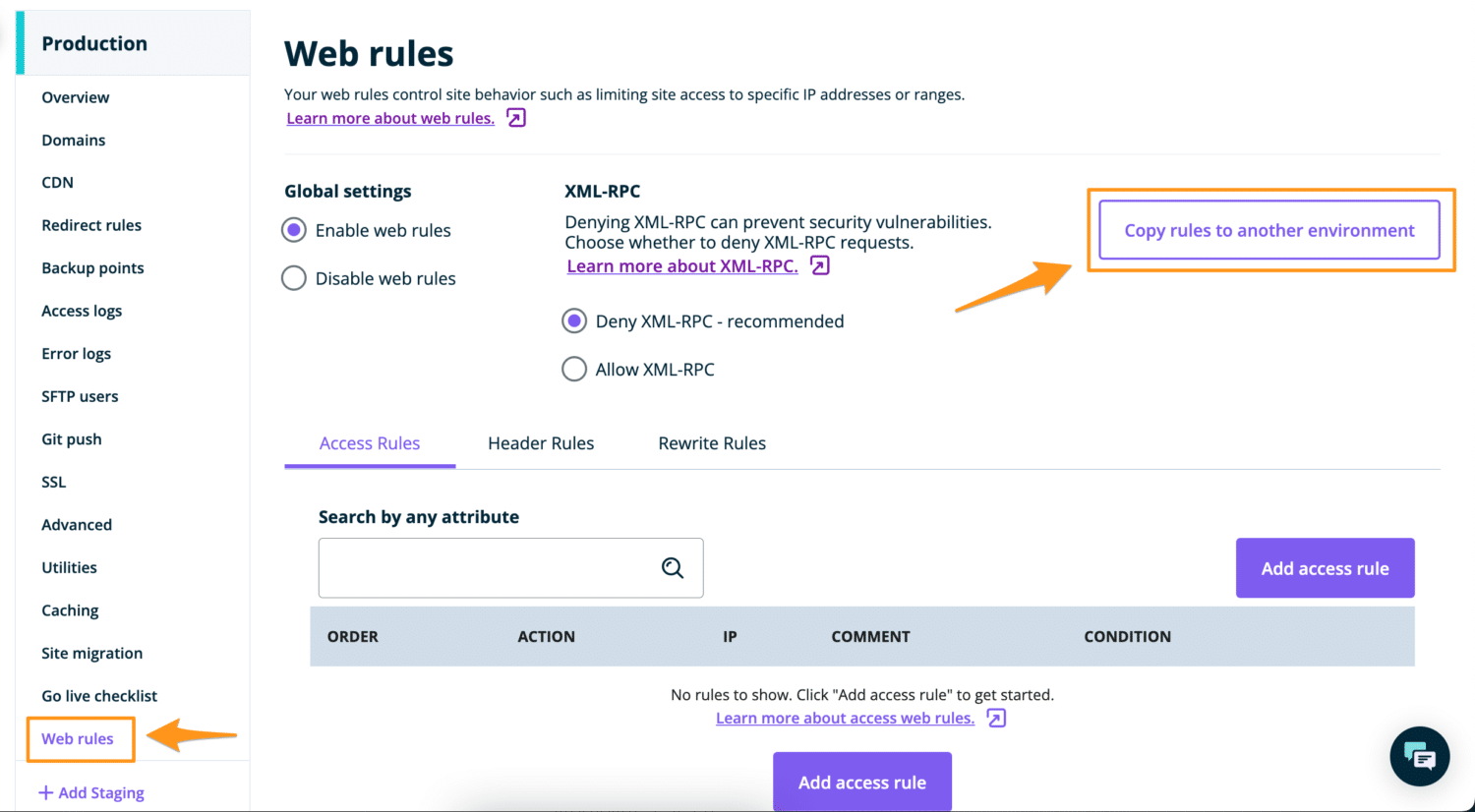The height and width of the screenshot is (812, 1475).
Task: Open Domains from the sidebar
Action: 73,140
